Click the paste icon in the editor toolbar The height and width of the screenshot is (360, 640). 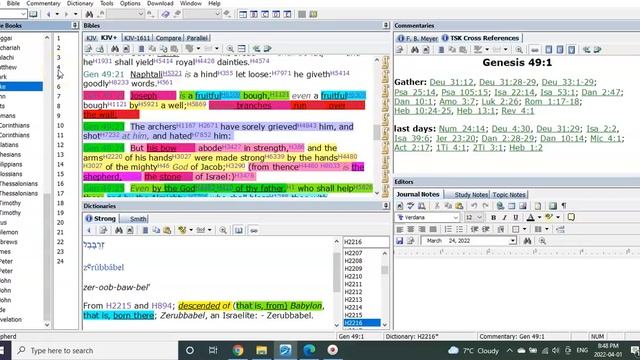[459, 206]
